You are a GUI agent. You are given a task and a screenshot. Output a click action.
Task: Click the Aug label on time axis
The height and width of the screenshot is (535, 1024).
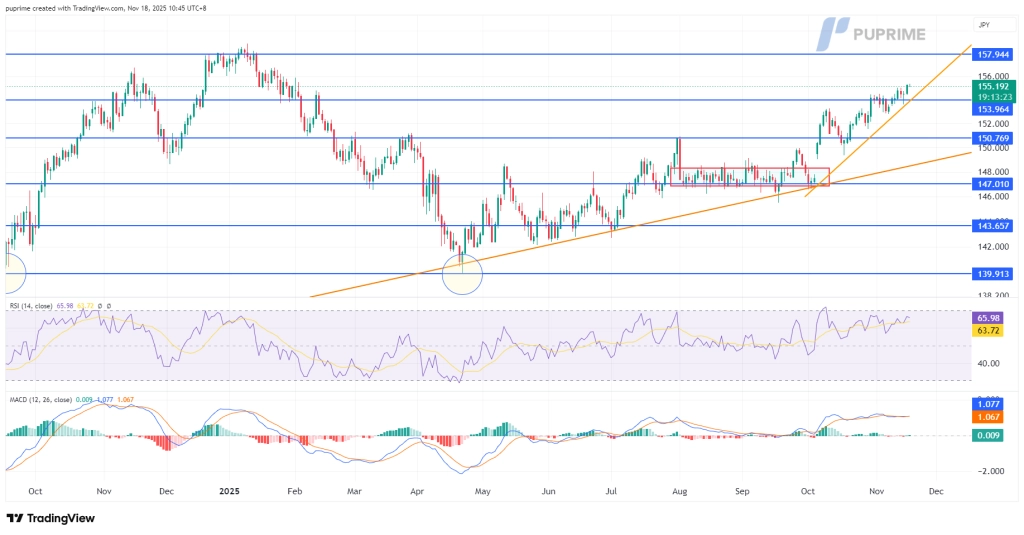pos(680,491)
